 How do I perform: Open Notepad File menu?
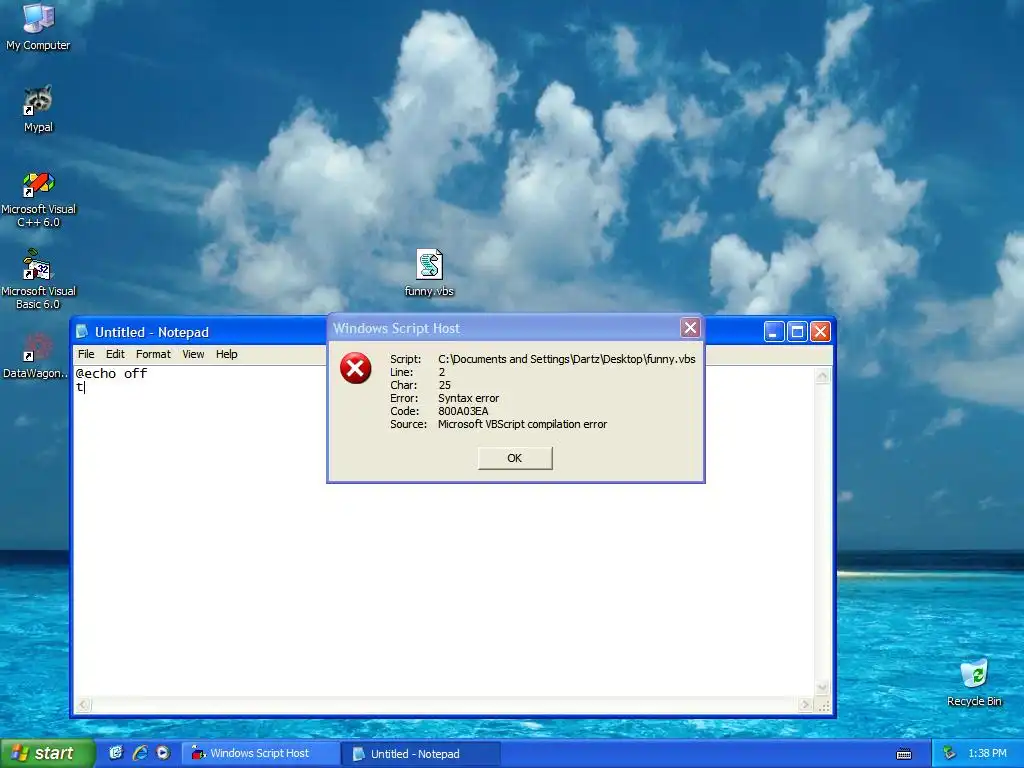tap(86, 354)
